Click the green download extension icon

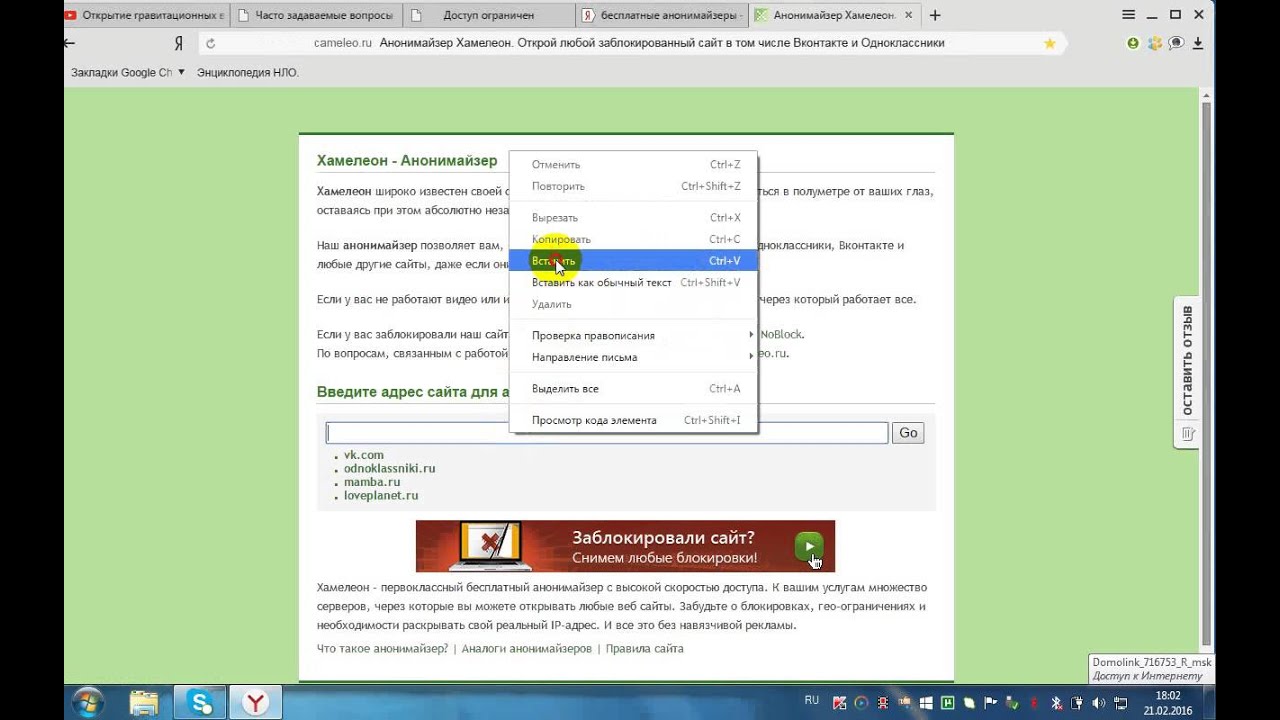(1133, 43)
